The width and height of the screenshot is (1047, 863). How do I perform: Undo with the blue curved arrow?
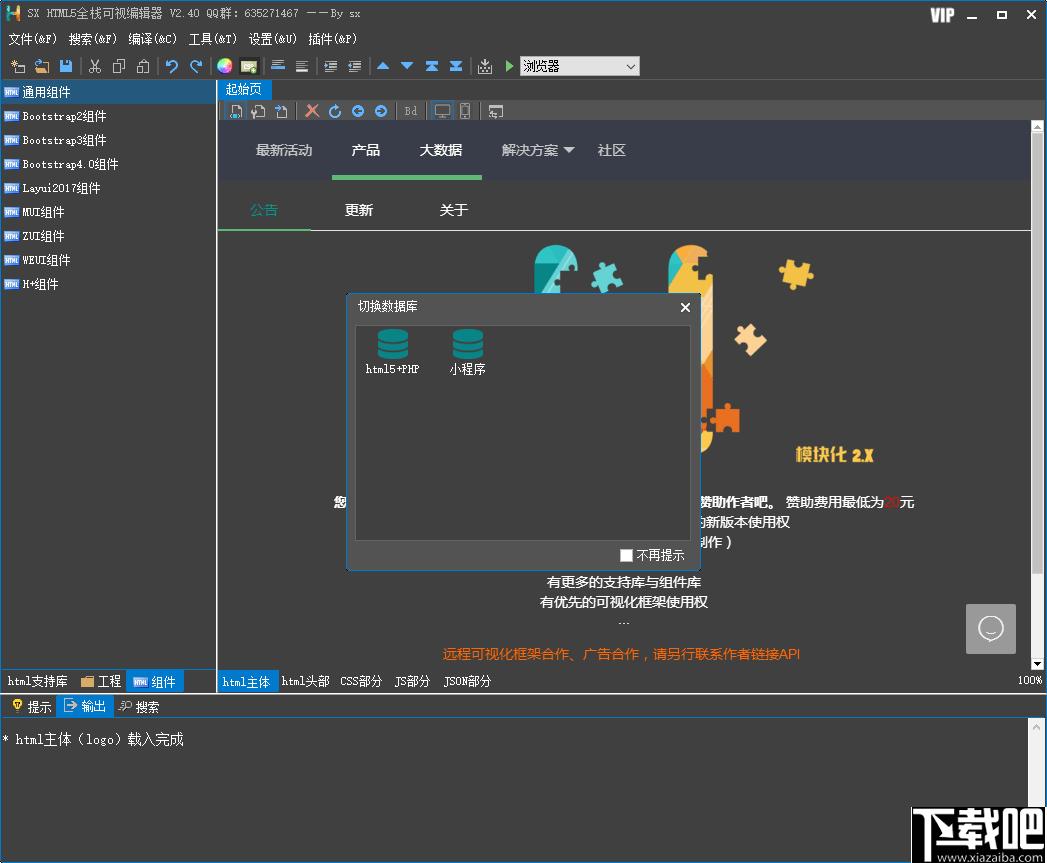click(172, 66)
